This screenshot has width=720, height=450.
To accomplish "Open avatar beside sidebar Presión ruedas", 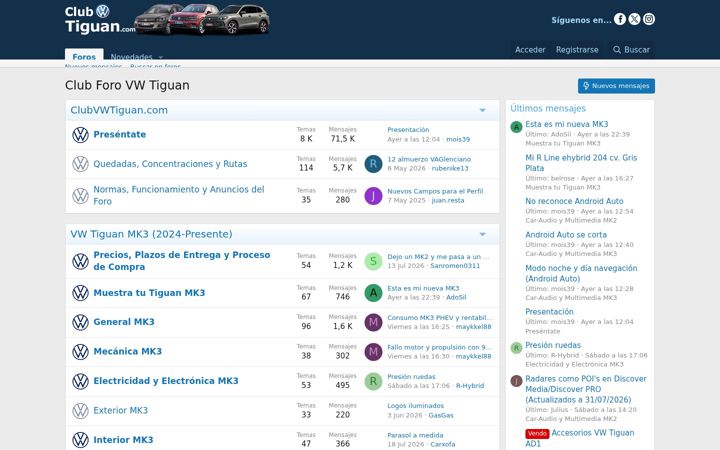I will 517,348.
